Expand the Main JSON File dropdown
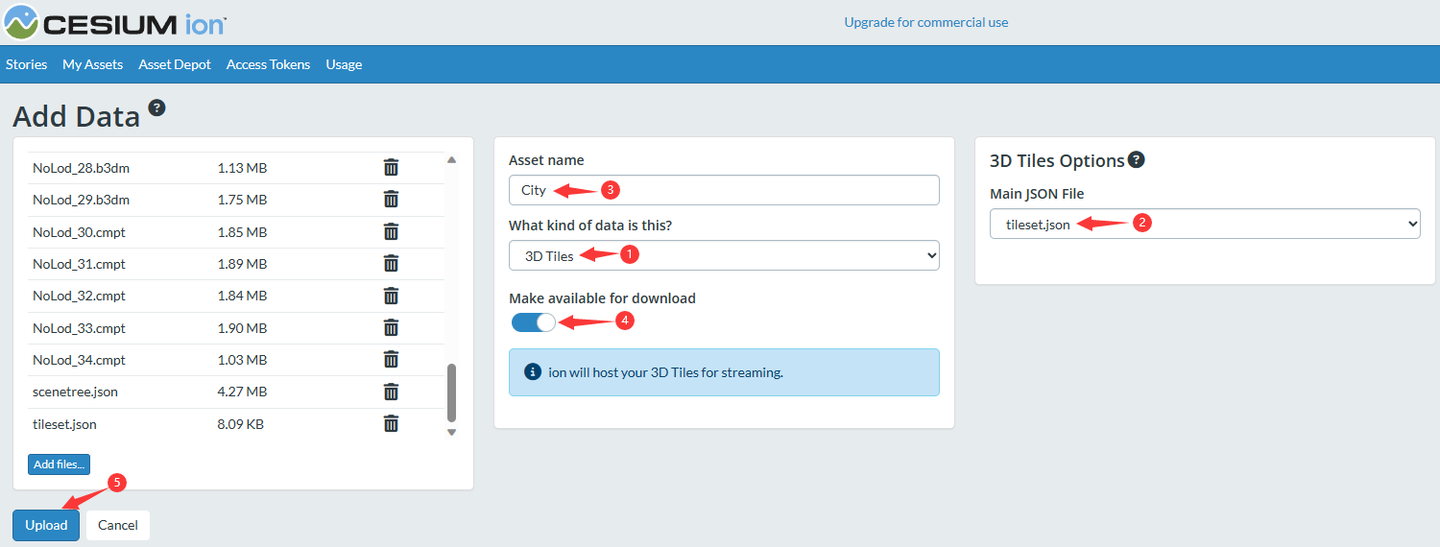Viewport: 1440px width, 547px height. [x=1205, y=225]
